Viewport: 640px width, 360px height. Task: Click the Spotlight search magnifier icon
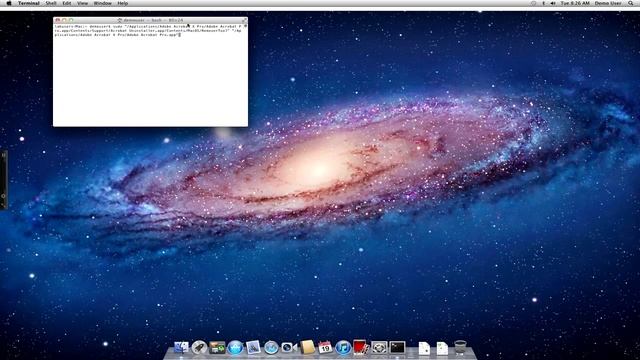tap(631, 3)
